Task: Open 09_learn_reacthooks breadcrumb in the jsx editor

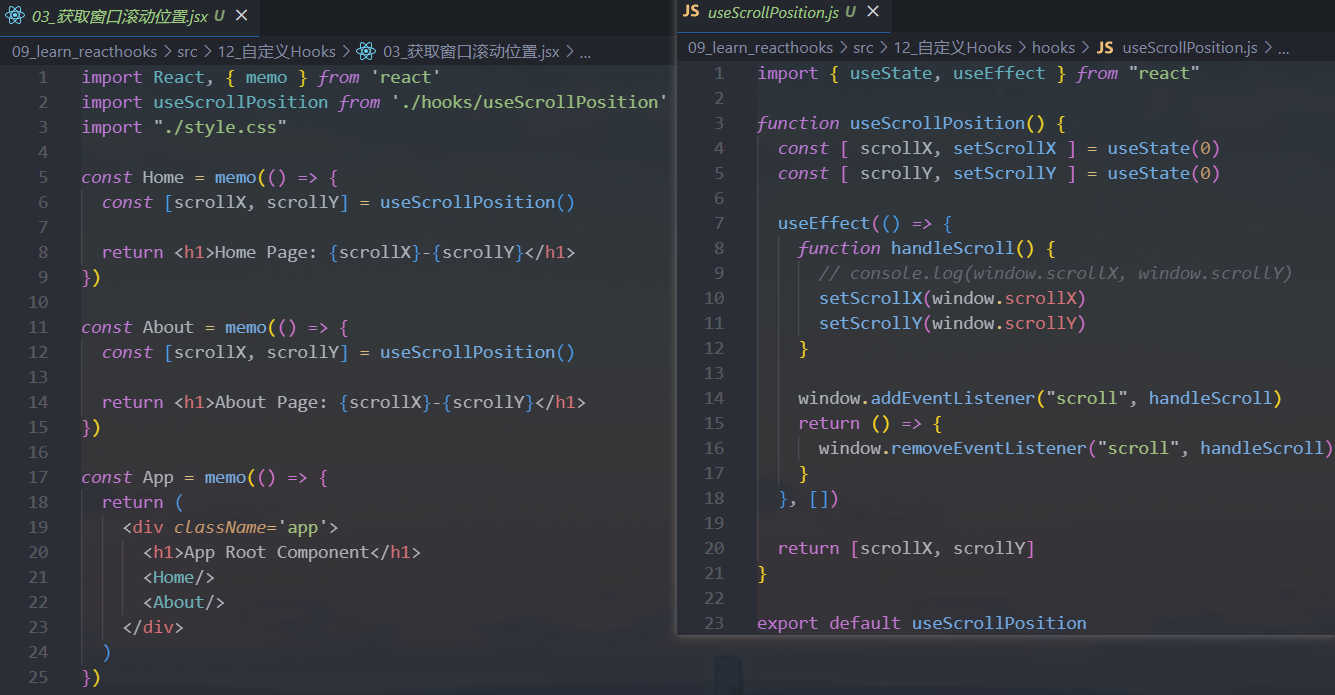Action: click(84, 51)
